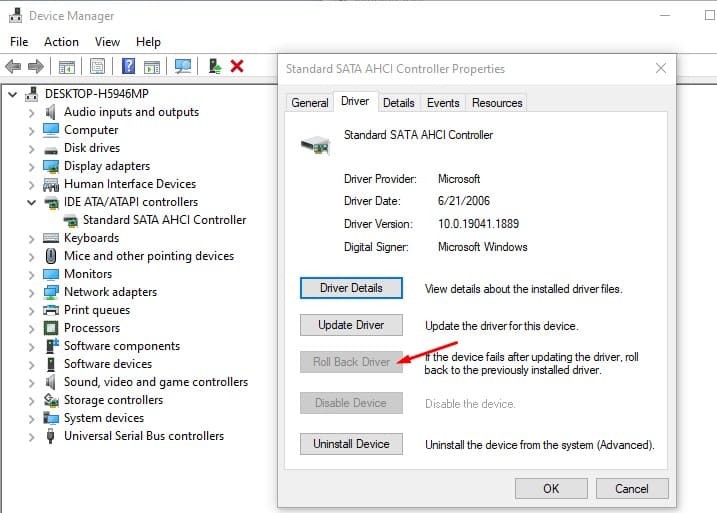This screenshot has height=513, width=717.
Task: Select the Print queues printer icon
Action: coord(51,310)
